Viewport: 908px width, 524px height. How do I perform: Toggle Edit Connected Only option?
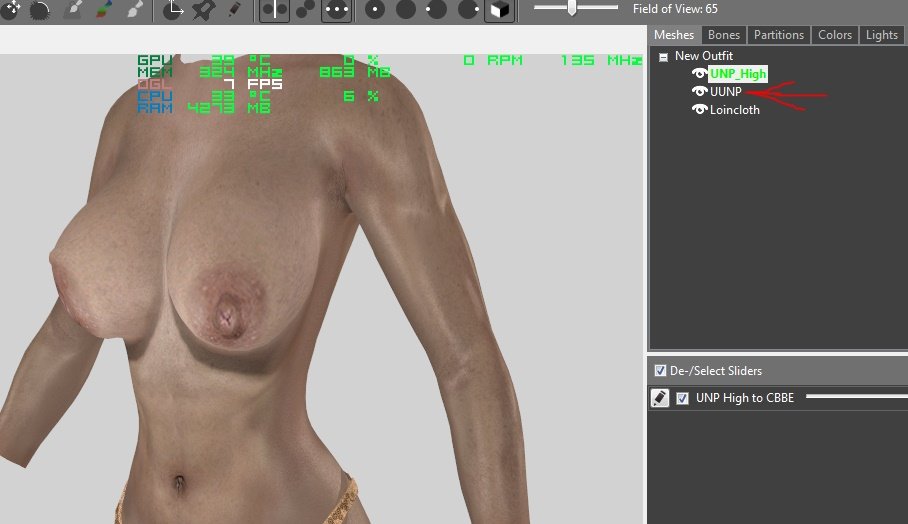pos(305,9)
